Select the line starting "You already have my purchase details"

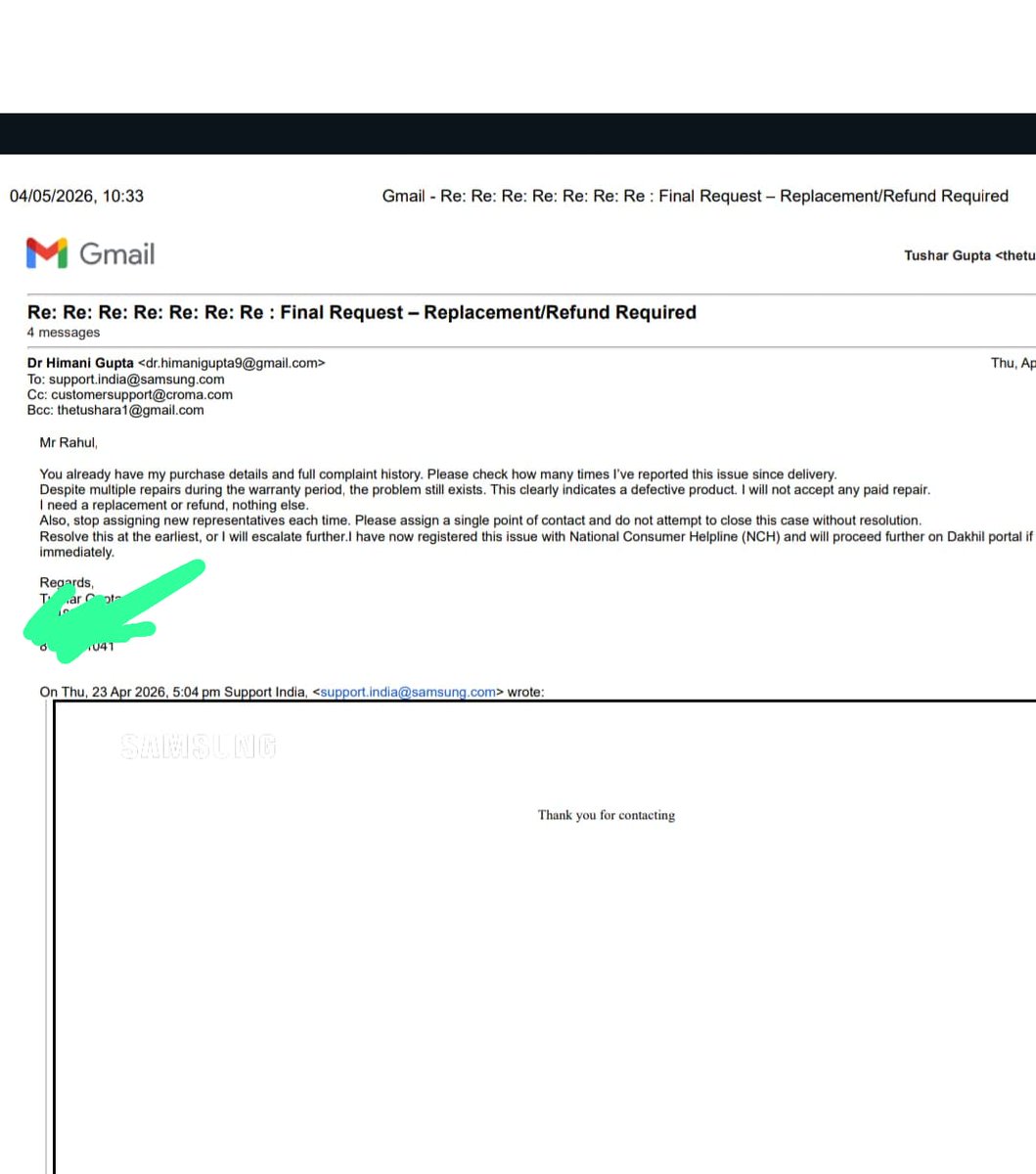coord(438,474)
